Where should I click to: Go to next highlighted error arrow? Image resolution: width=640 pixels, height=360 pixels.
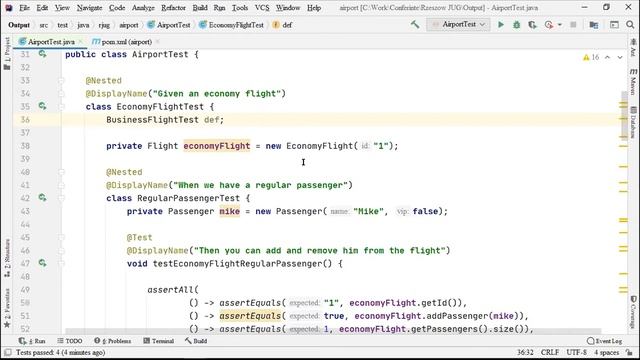pos(620,57)
